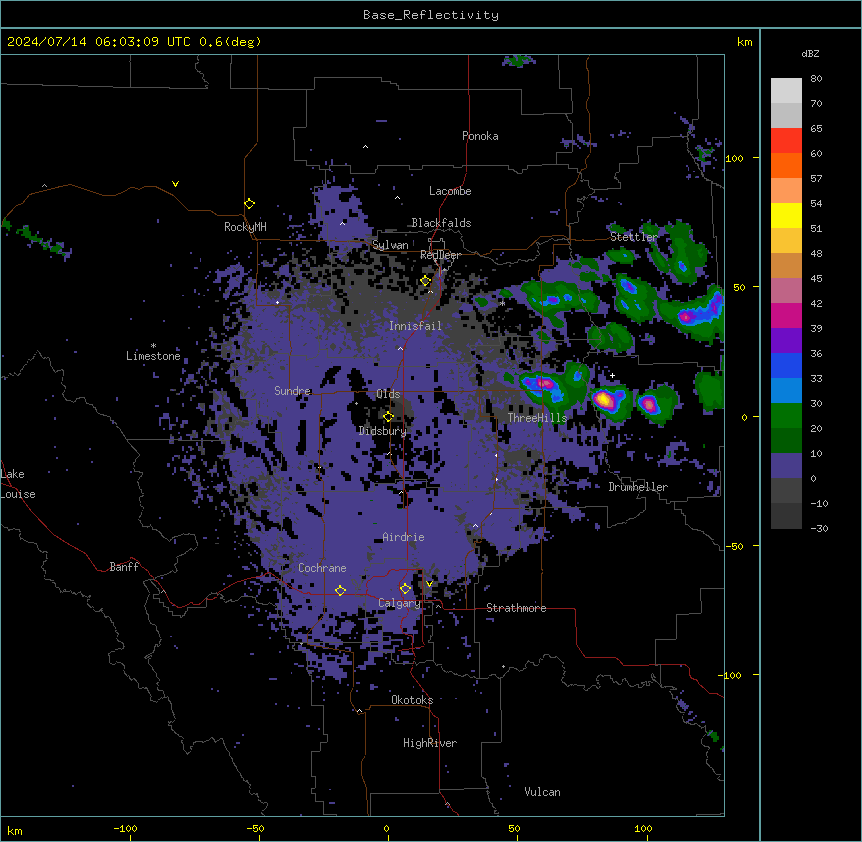
Task: Select the Didsbury city label
Action: tap(382, 431)
